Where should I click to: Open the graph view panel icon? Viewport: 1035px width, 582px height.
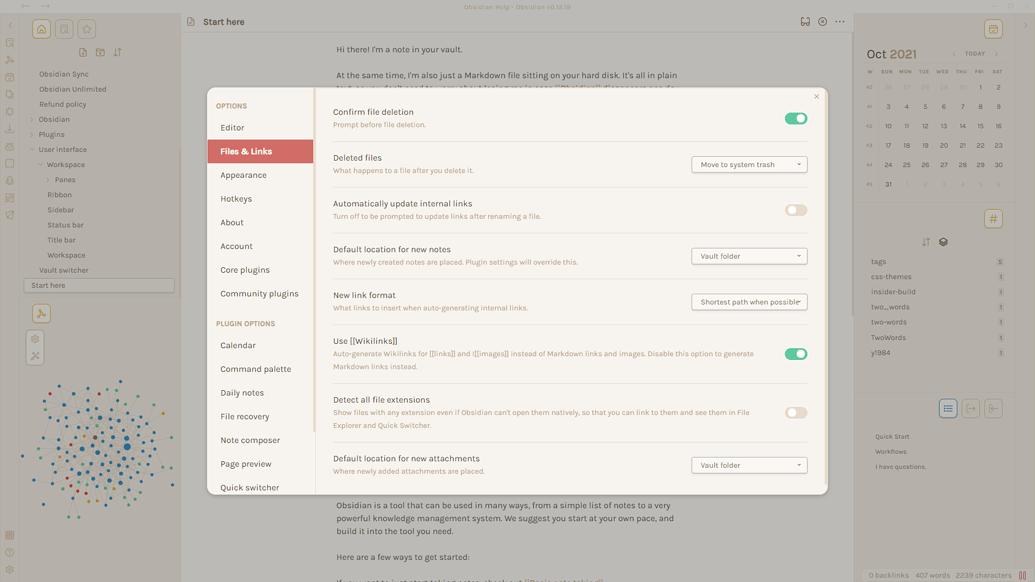pyautogui.click(x=41, y=313)
